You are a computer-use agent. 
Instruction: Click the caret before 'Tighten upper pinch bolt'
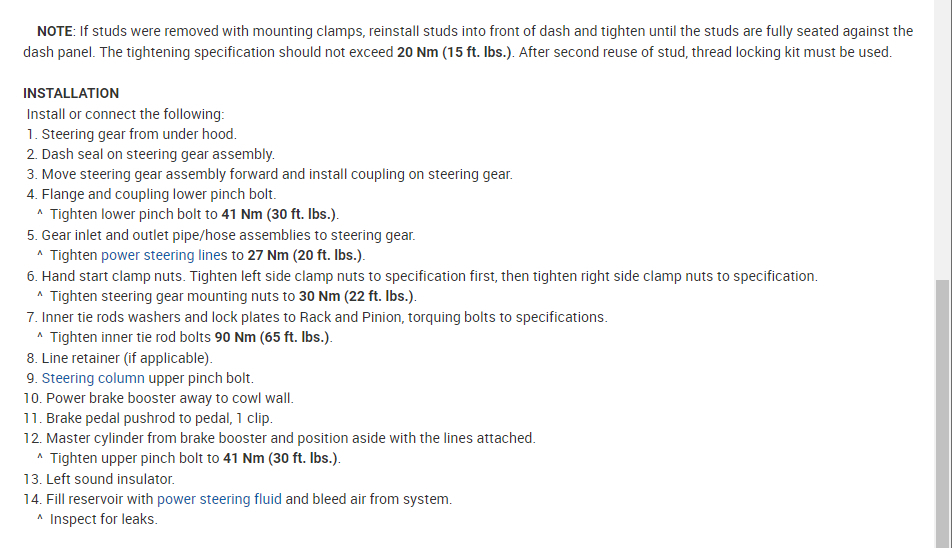point(39,459)
